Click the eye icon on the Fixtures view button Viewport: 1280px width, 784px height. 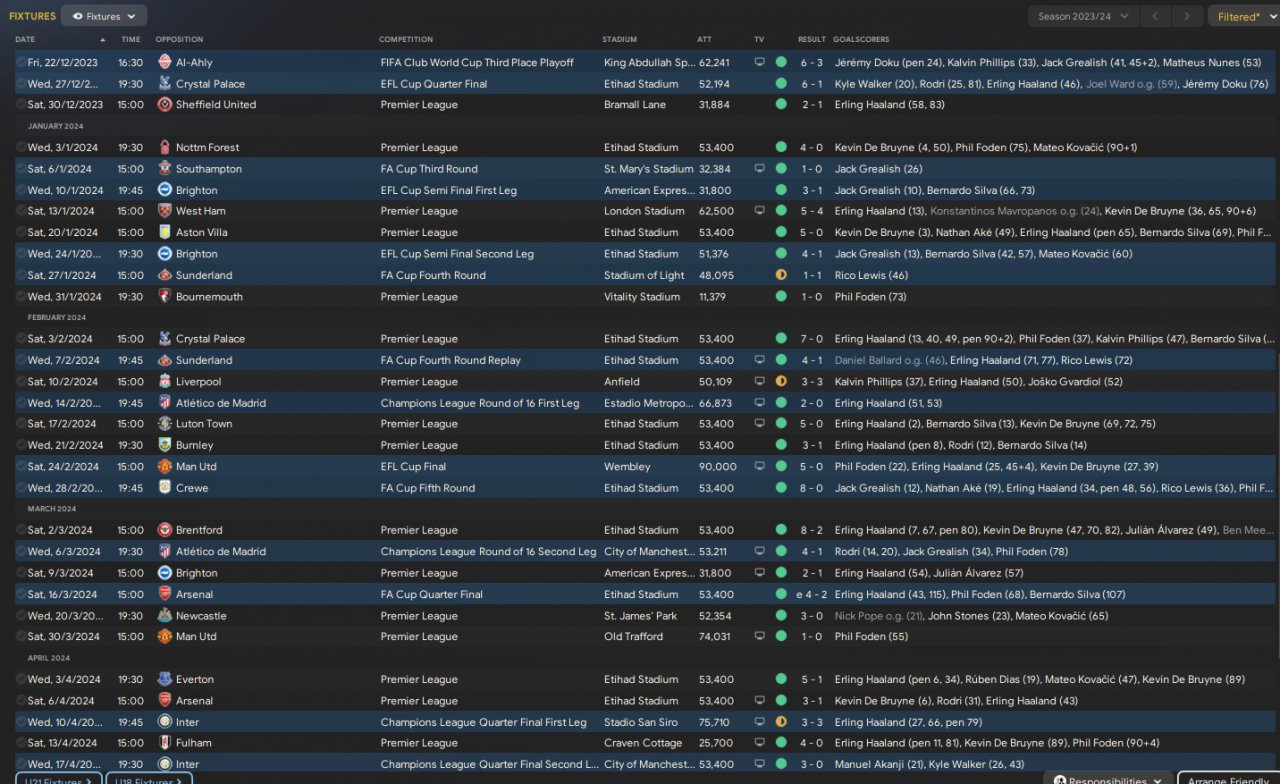pyautogui.click(x=78, y=16)
